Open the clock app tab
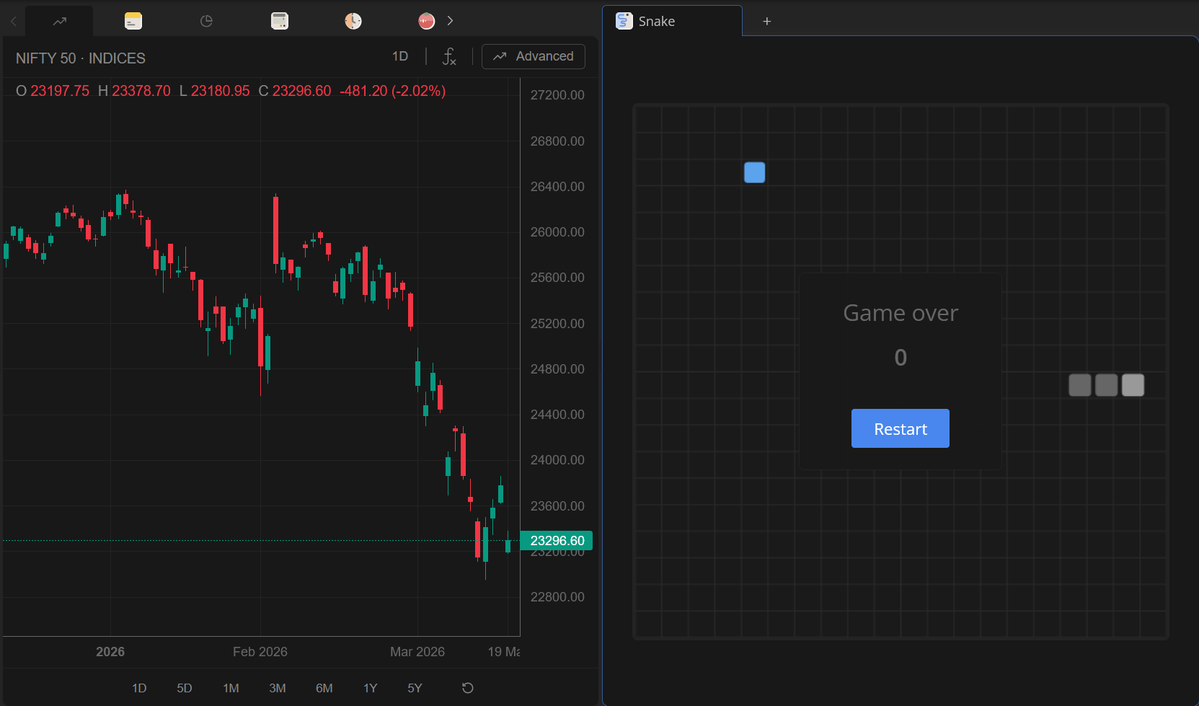Screen dimensions: 1199x706 pos(353,21)
